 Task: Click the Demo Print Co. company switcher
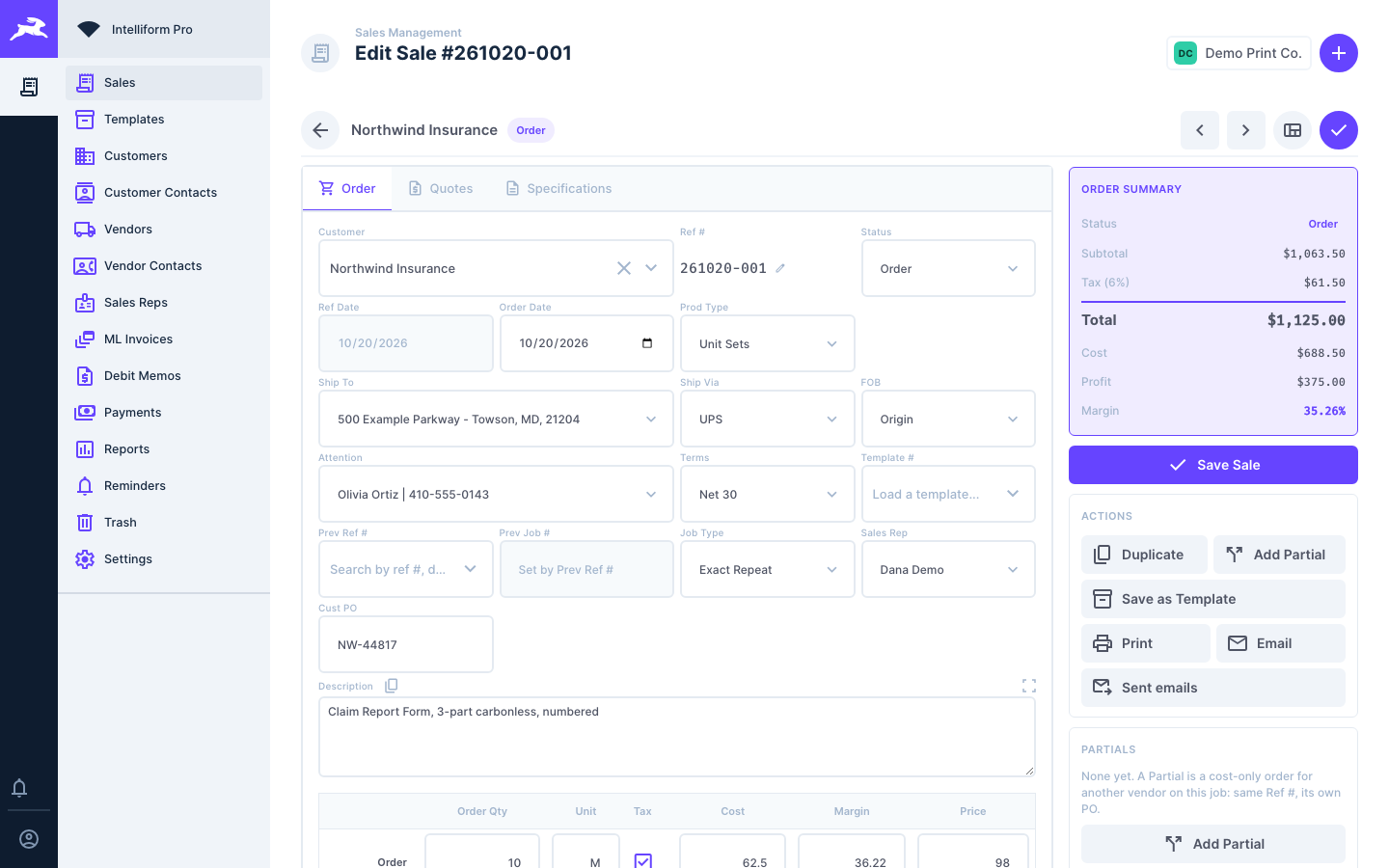(1239, 53)
